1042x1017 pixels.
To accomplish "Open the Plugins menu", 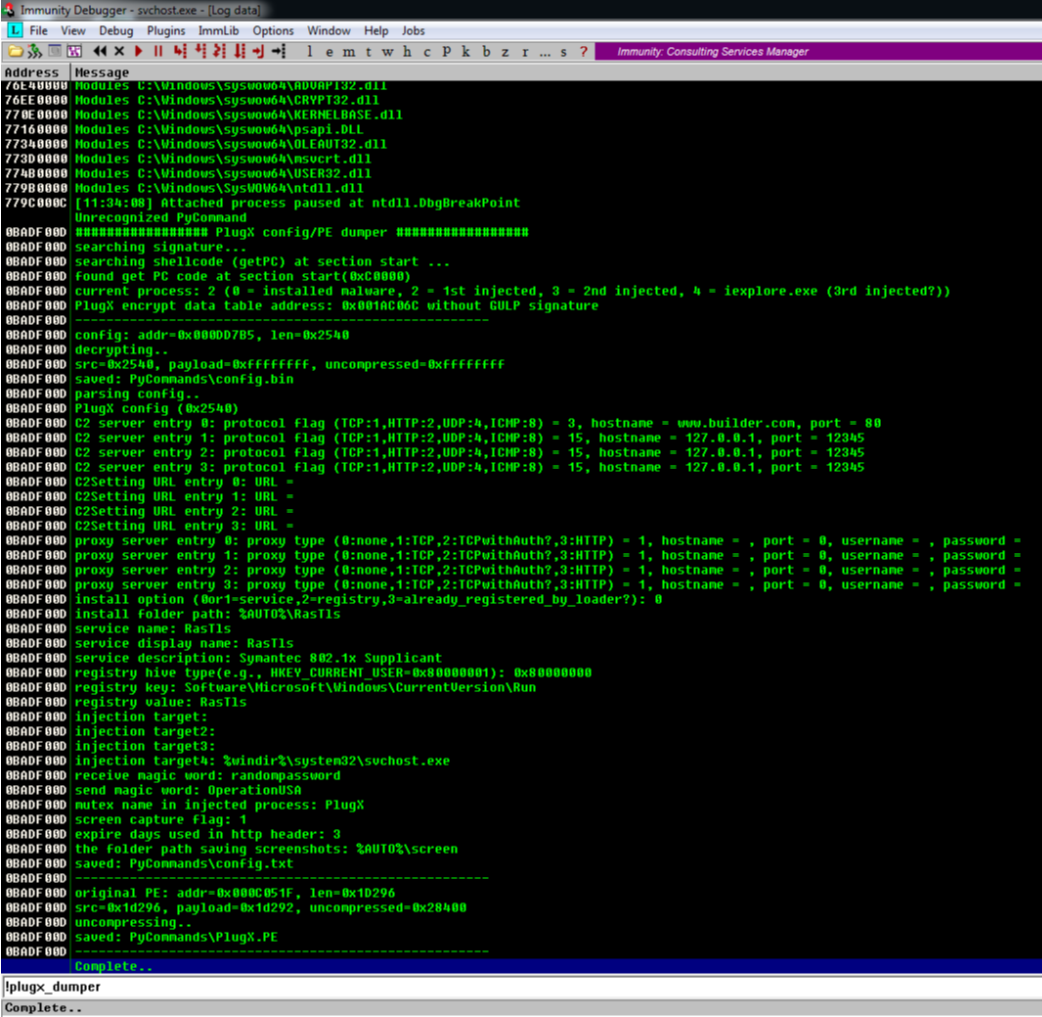I will 166,31.
